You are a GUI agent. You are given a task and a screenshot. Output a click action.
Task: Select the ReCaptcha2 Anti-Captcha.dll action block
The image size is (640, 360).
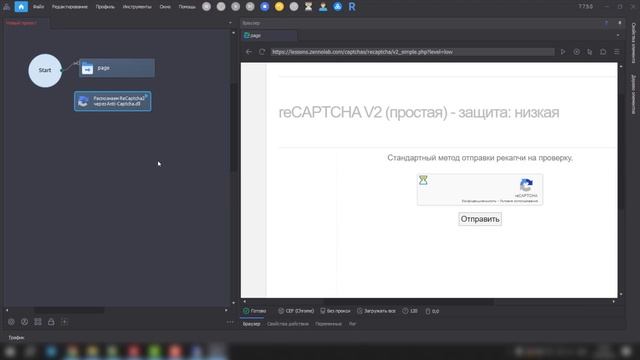pyautogui.click(x=113, y=101)
